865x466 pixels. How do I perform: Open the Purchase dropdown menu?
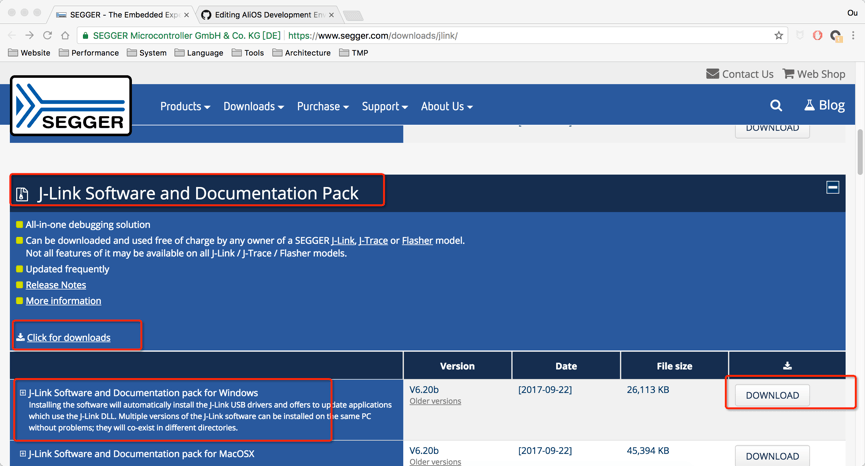[x=323, y=106]
